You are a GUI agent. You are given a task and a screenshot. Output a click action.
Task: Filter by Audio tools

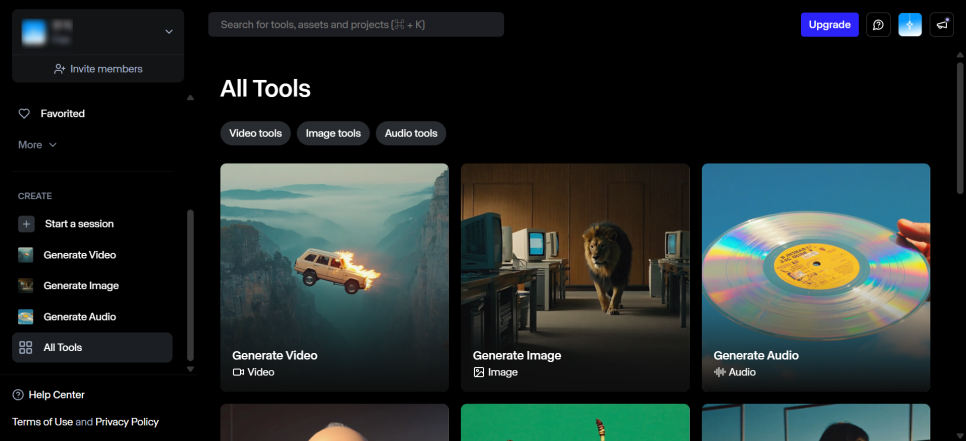coord(411,133)
